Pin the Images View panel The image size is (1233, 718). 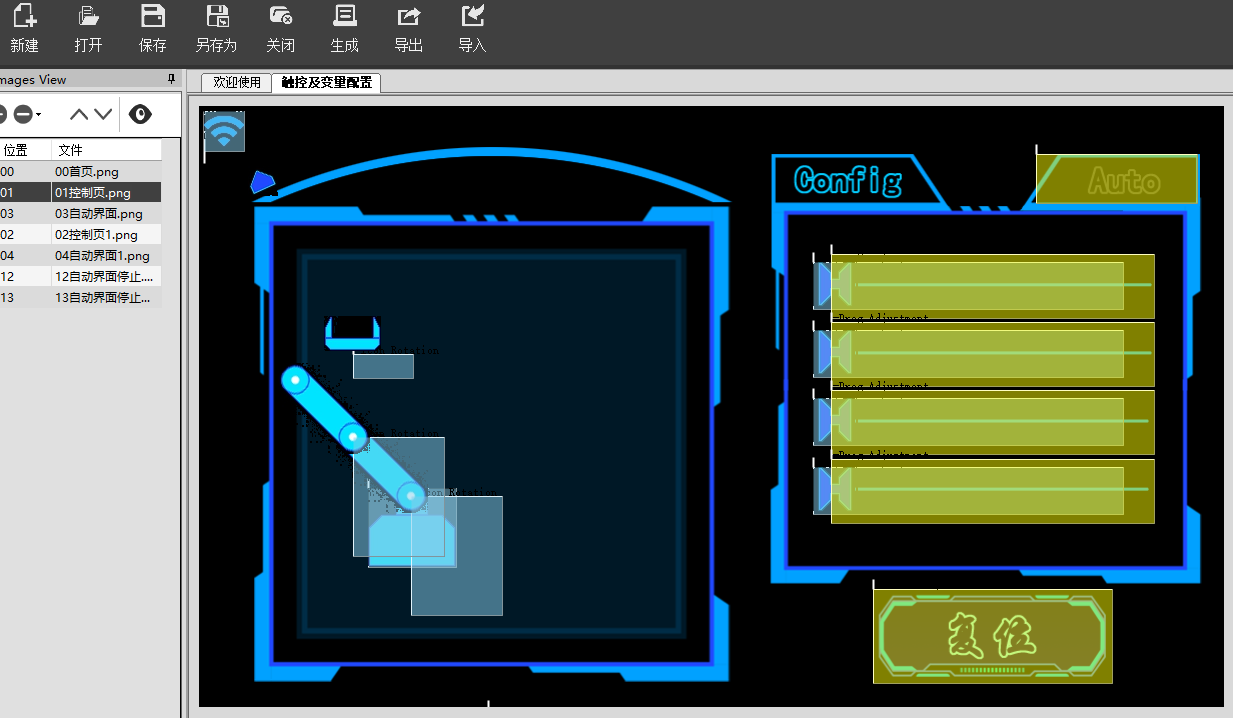click(x=171, y=79)
